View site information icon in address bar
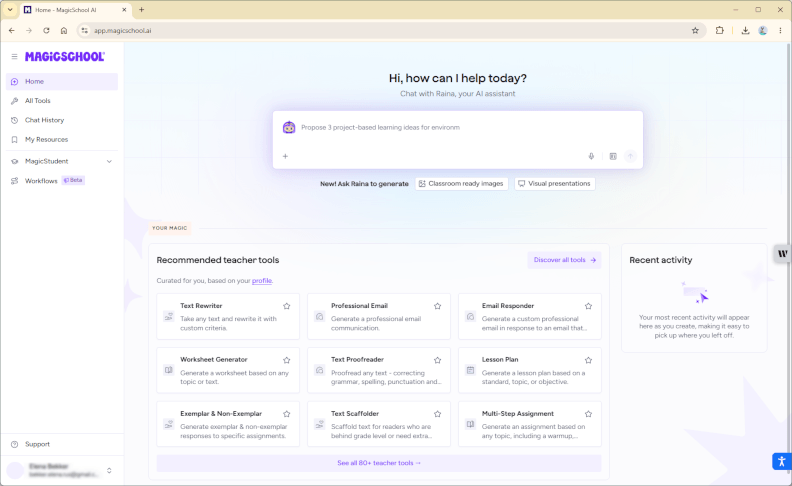 coord(84,31)
